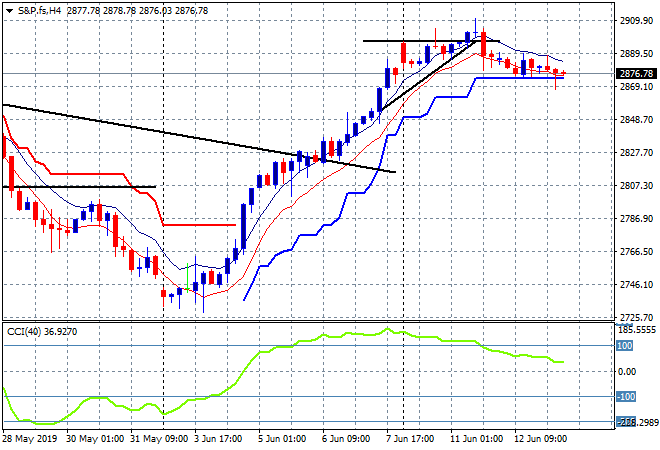Click the 2909.90 price axis label
The height and width of the screenshot is (450, 660).
coord(636,21)
